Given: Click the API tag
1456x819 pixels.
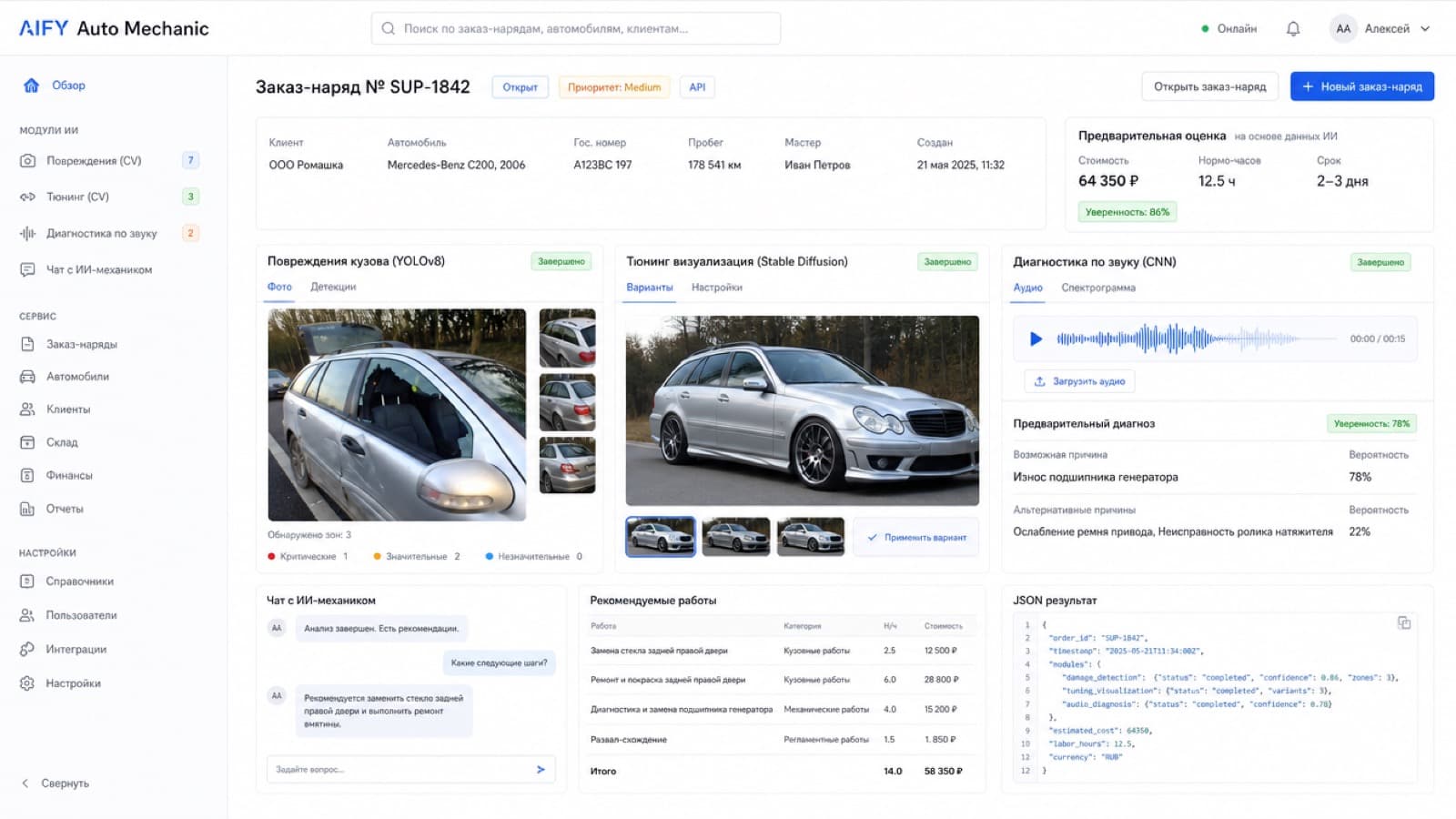Looking at the screenshot, I should [697, 87].
